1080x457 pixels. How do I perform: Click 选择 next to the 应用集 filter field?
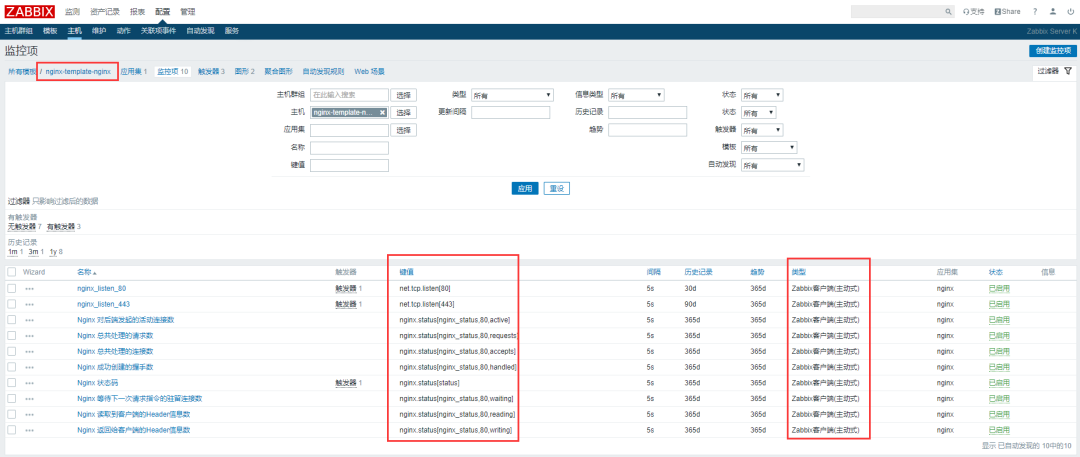point(404,130)
